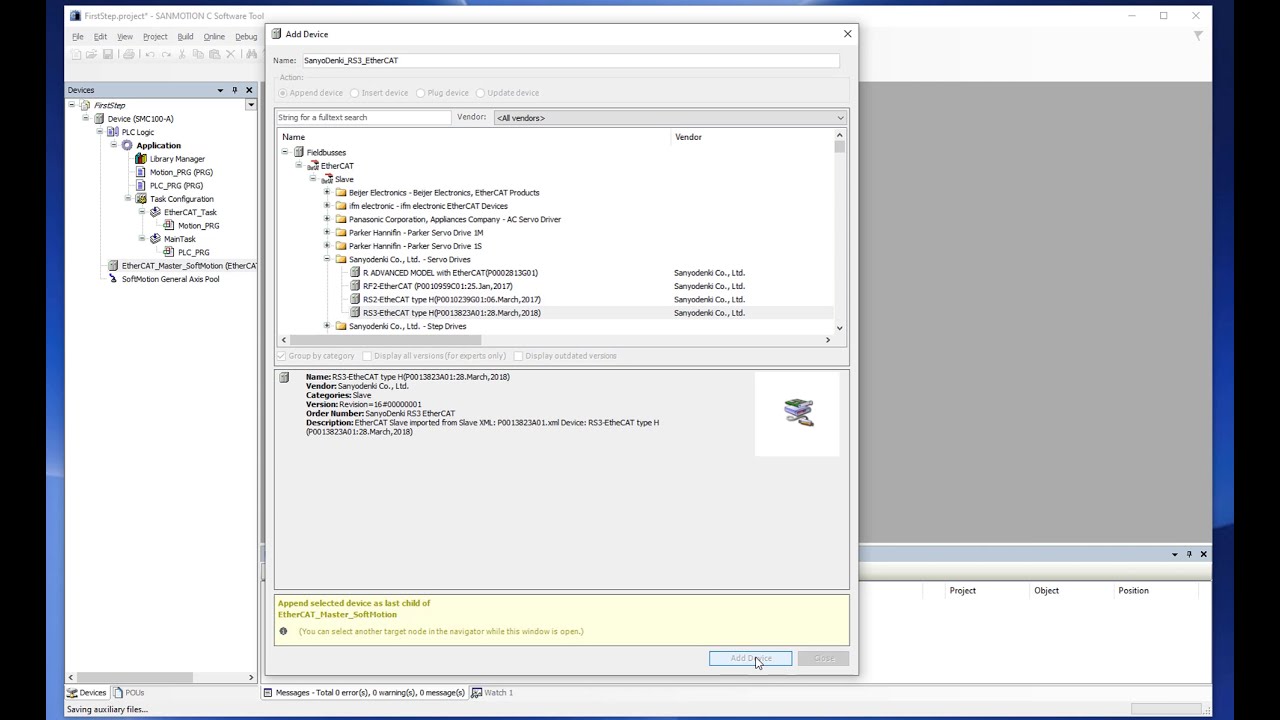This screenshot has height=720, width=1280.
Task: Switch to the Watch 1 tab
Action: pyautogui.click(x=492, y=692)
